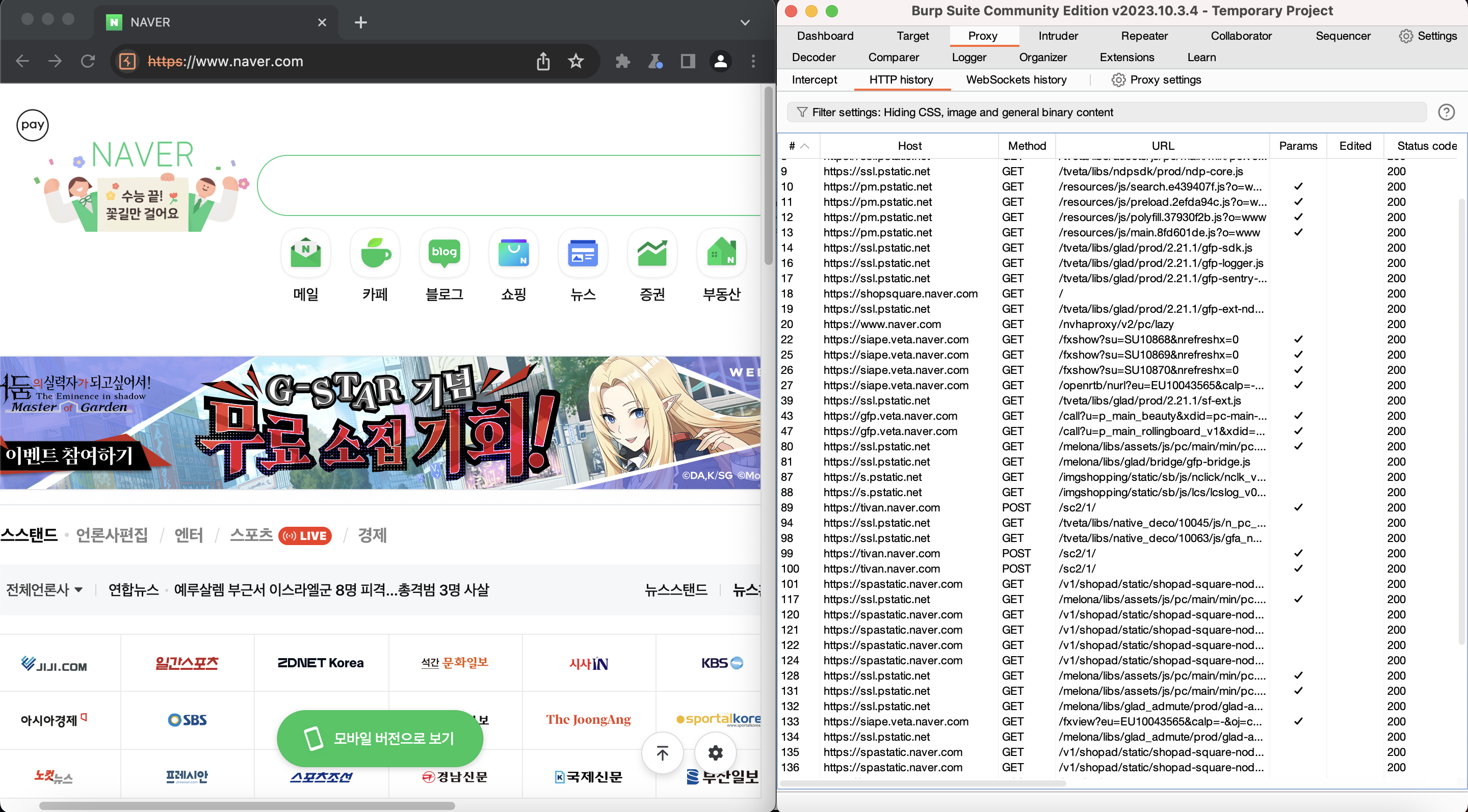
Task: Open the Chrome profile avatar
Action: click(x=720, y=61)
